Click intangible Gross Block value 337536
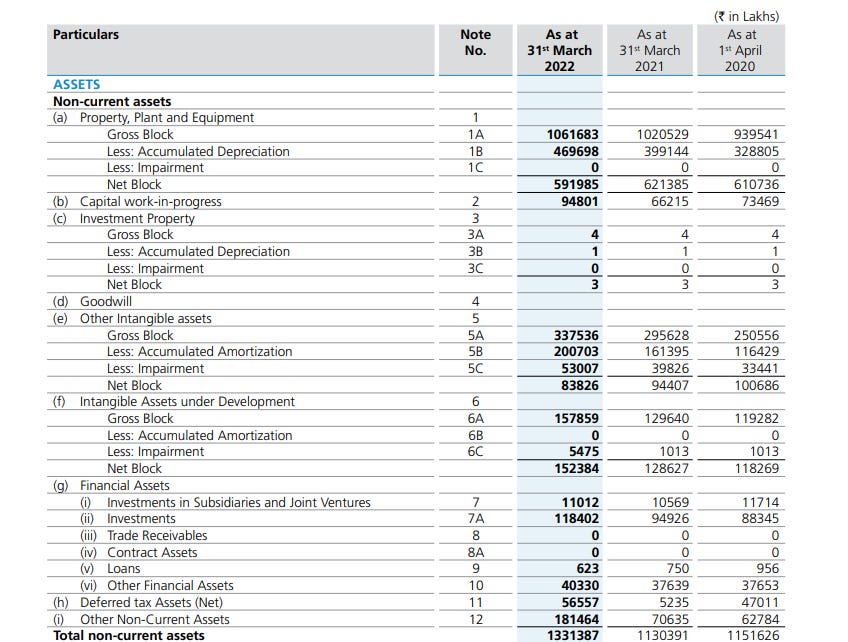 576,335
